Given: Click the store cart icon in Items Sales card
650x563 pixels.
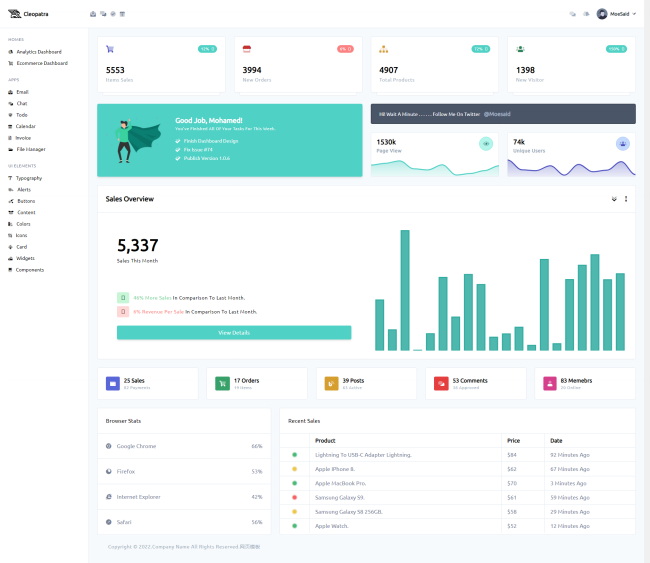Looking at the screenshot, I should coord(110,48).
